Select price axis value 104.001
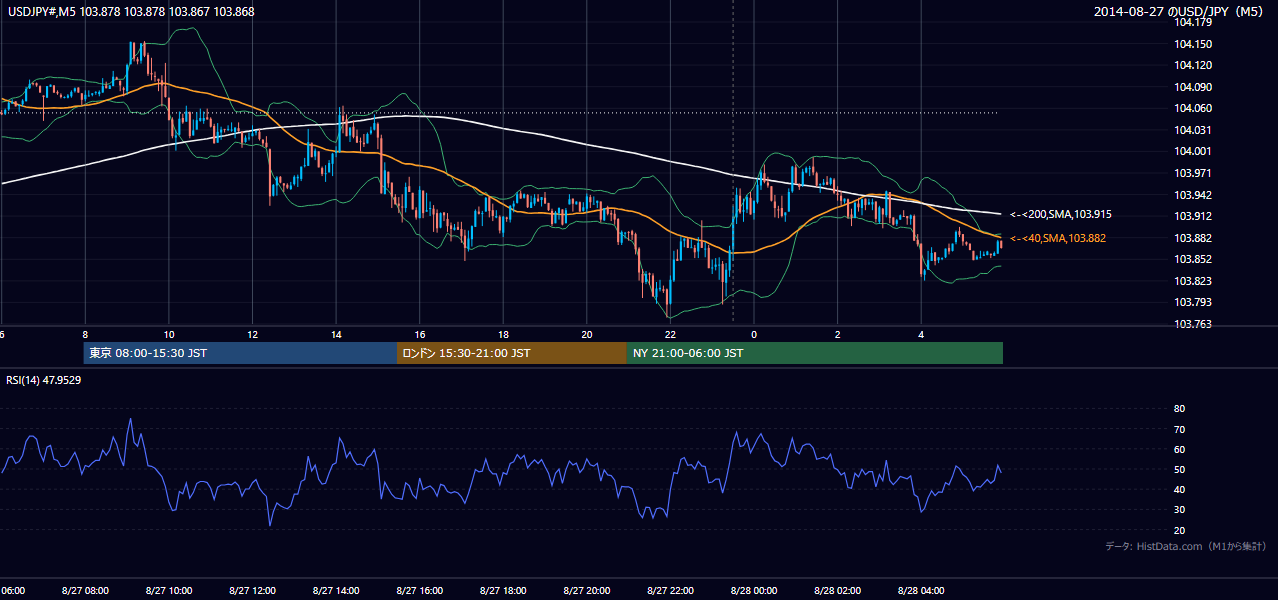 pos(1192,151)
